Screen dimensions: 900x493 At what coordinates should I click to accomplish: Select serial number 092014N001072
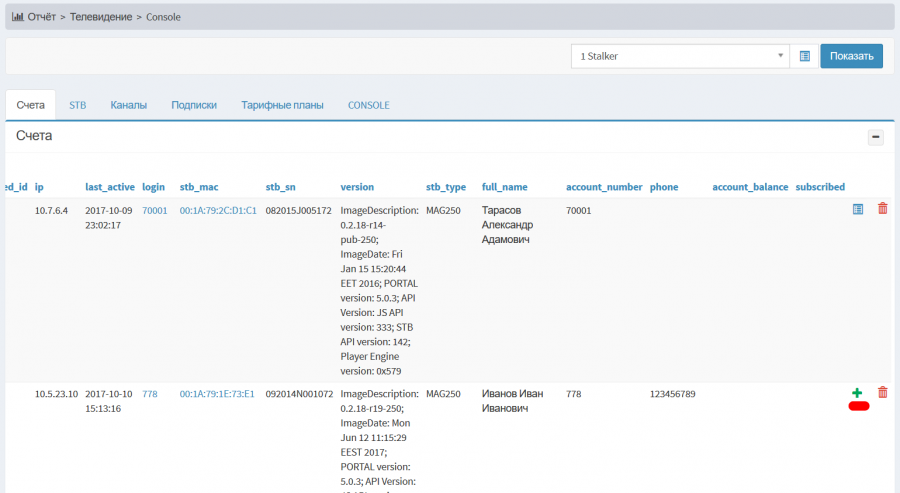tap(299, 394)
